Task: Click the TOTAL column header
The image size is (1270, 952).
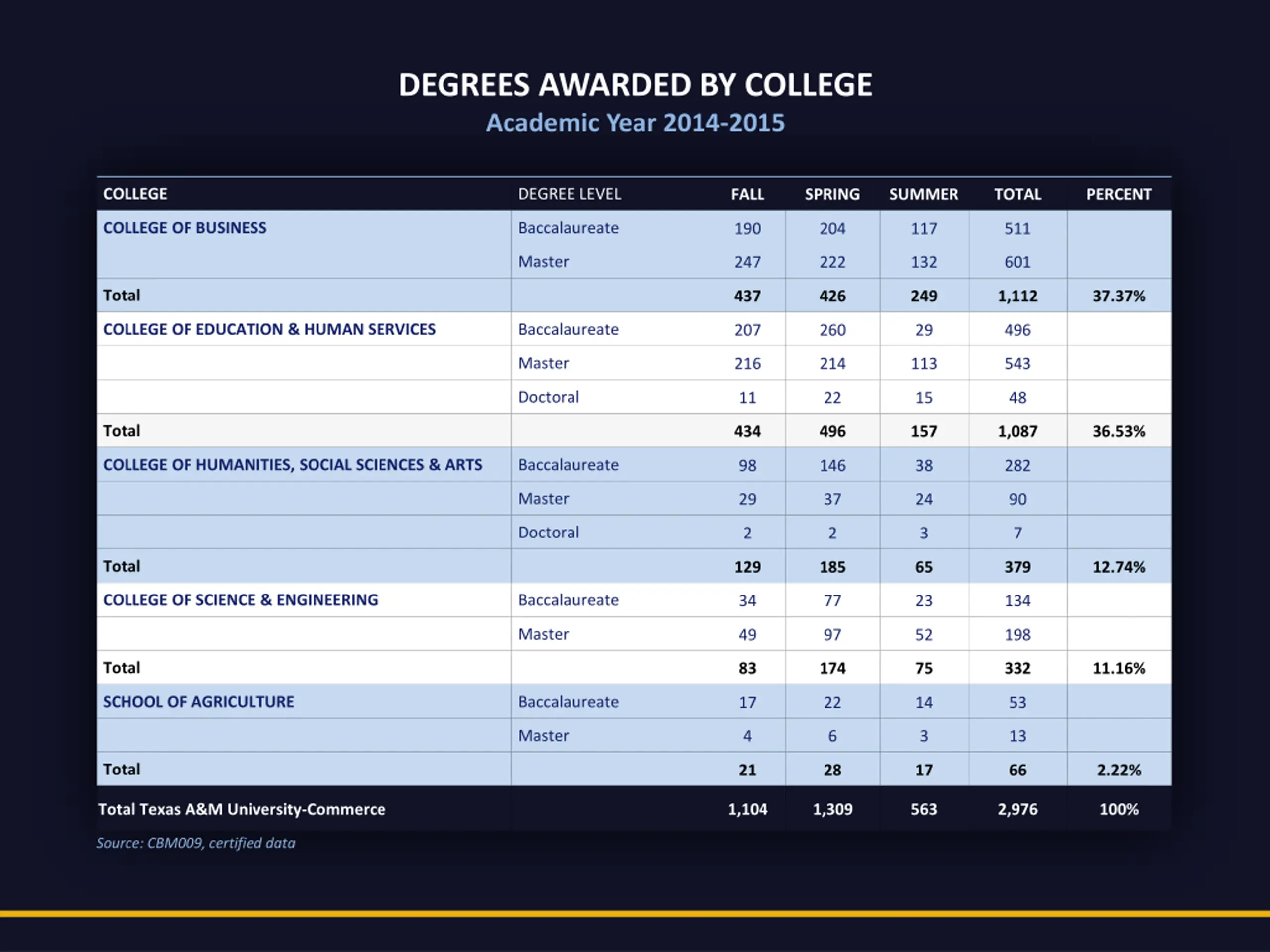Action: tap(1017, 194)
